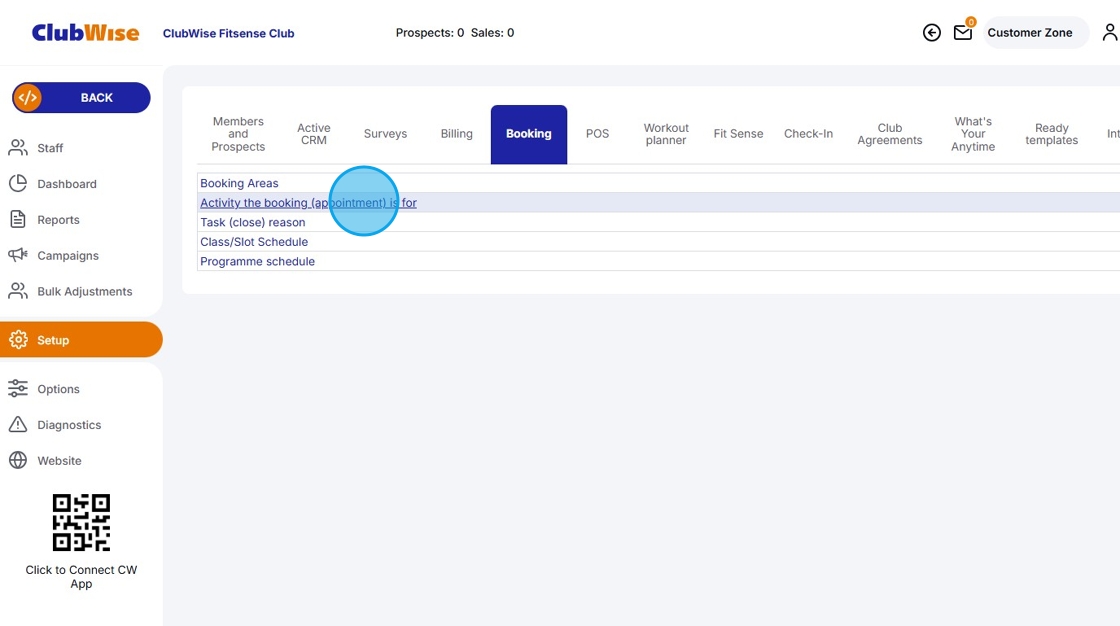Click the Setup gear icon

(x=18, y=340)
